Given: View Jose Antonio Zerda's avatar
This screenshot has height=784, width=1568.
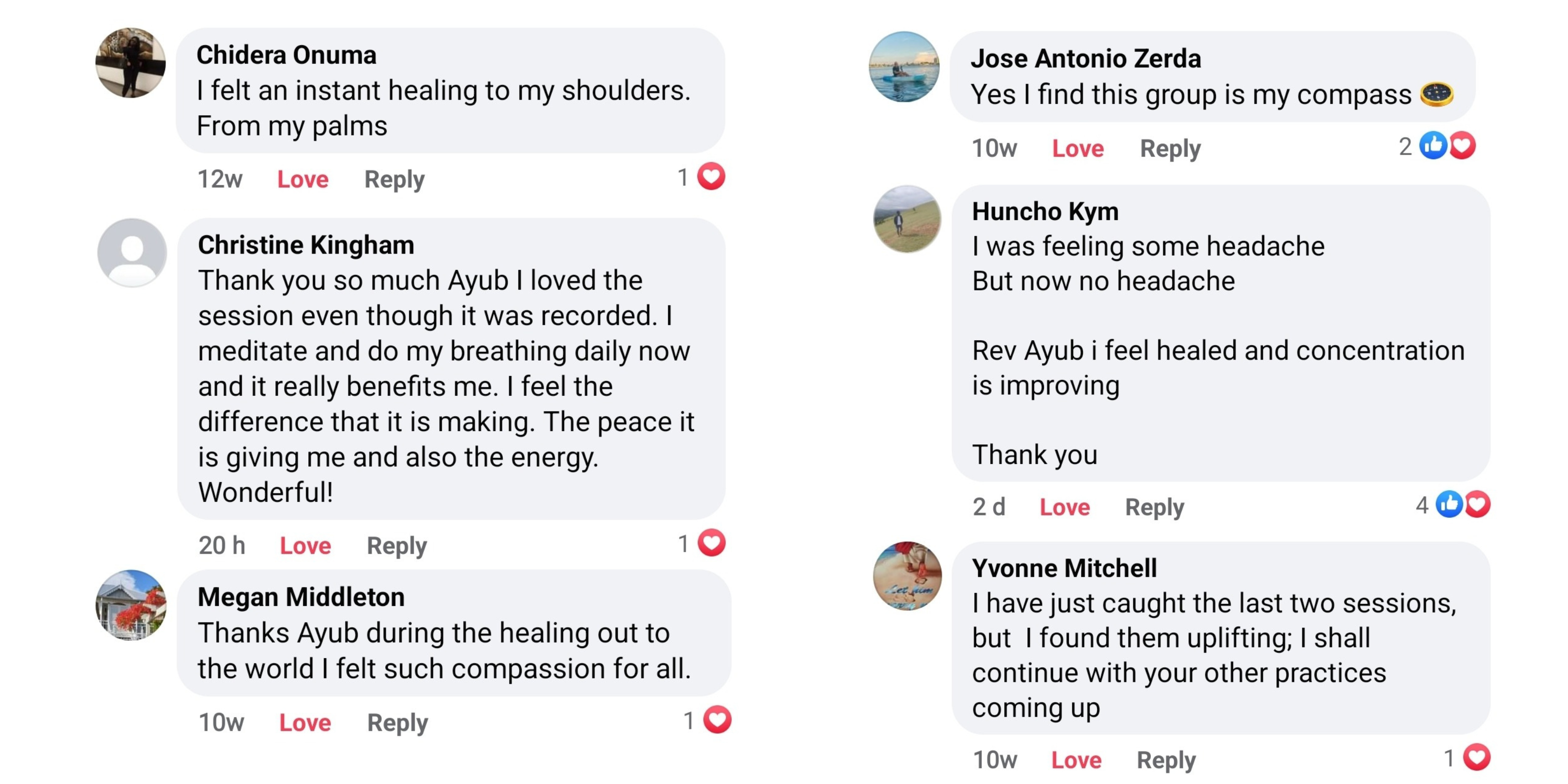Looking at the screenshot, I should pos(904,67).
